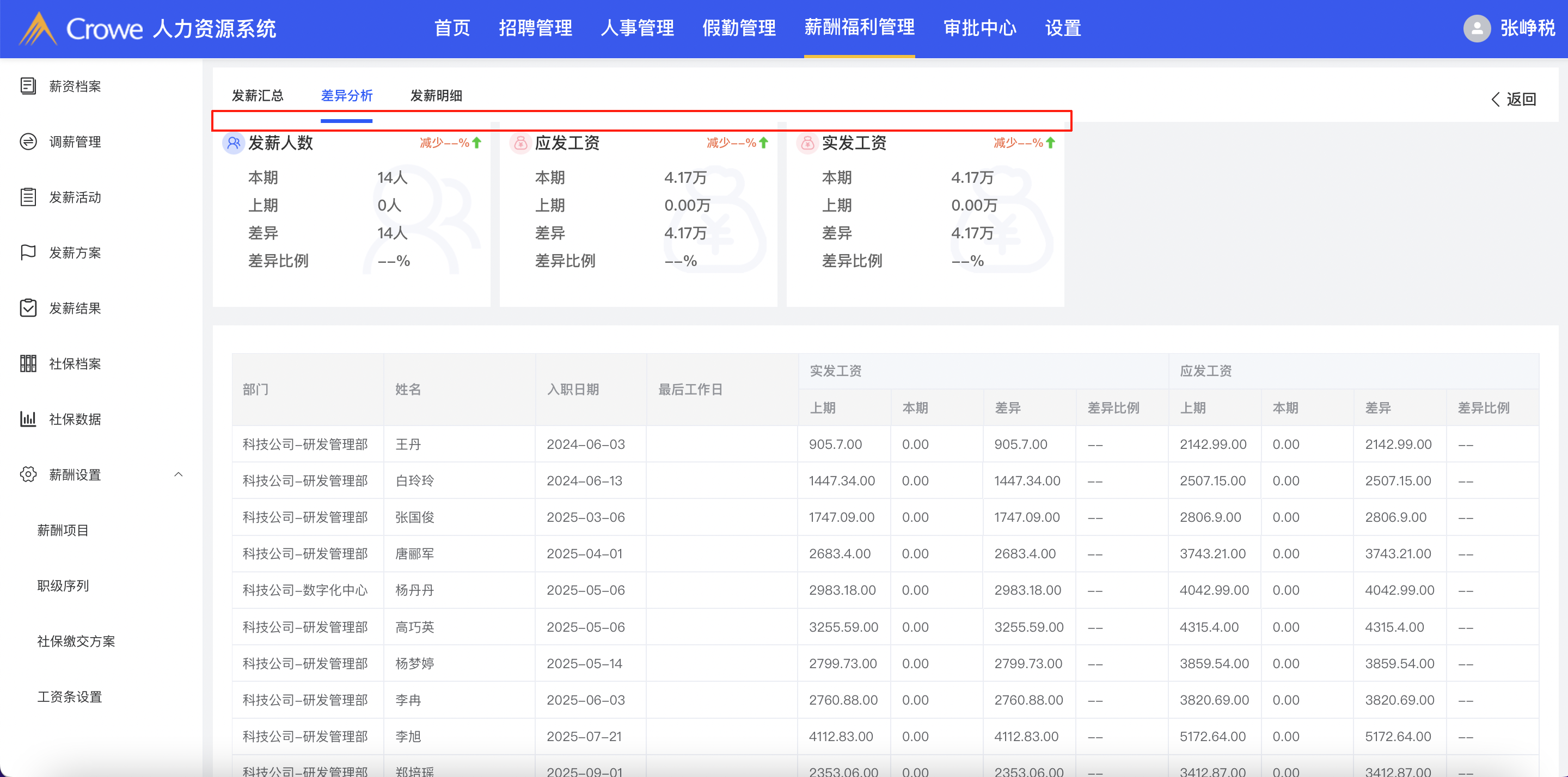
Task: Switch to the 发薪明细 tab
Action: pos(436,96)
